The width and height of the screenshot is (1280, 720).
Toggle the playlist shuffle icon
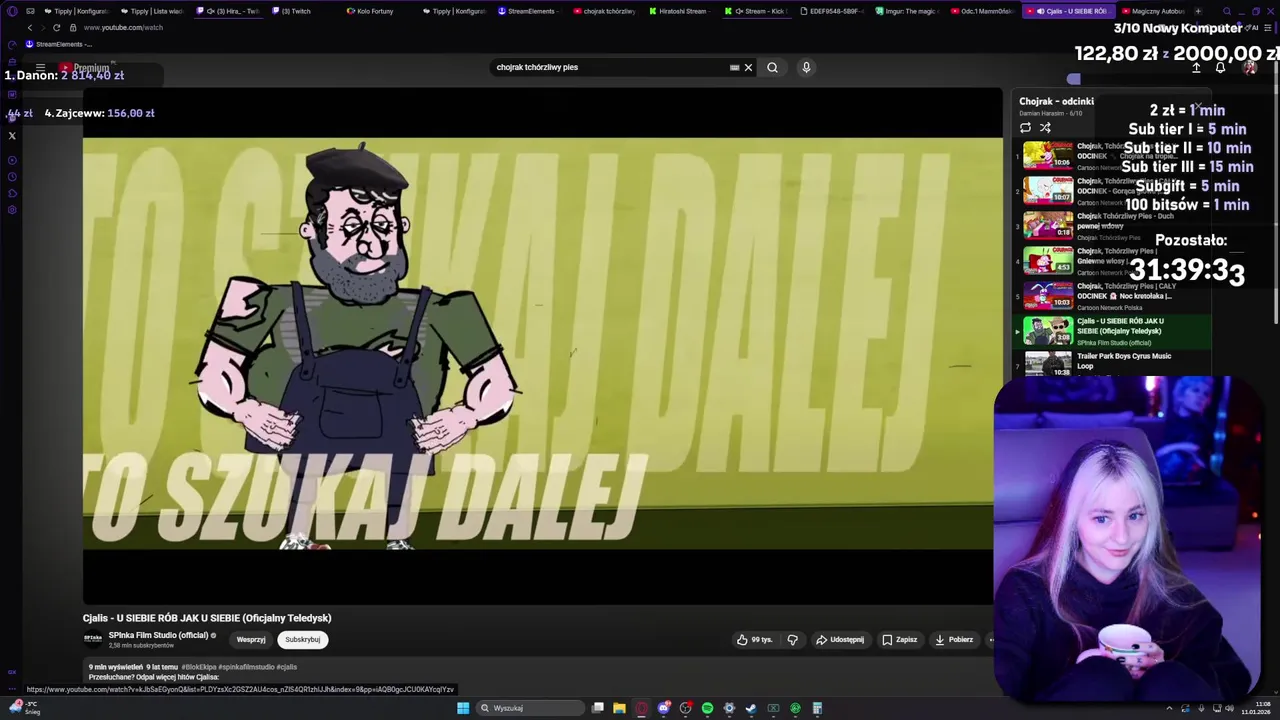click(x=1045, y=128)
